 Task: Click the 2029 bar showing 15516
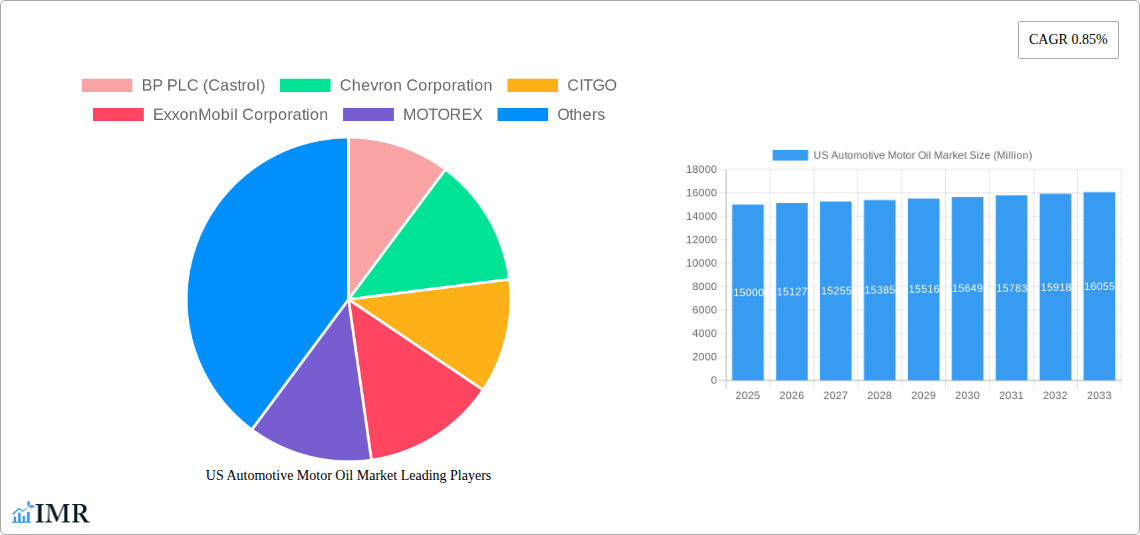pos(923,289)
